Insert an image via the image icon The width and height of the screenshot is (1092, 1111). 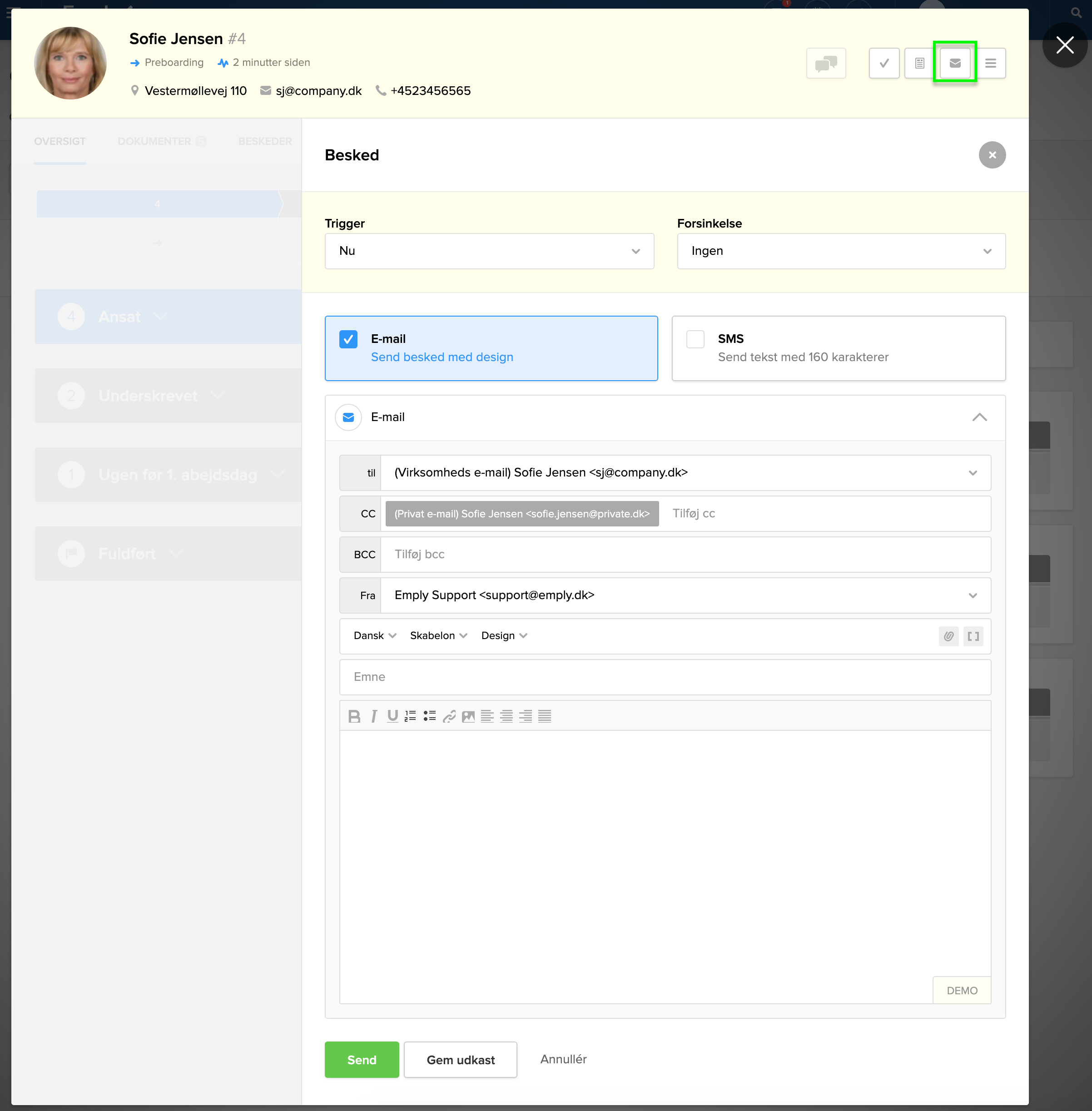468,716
